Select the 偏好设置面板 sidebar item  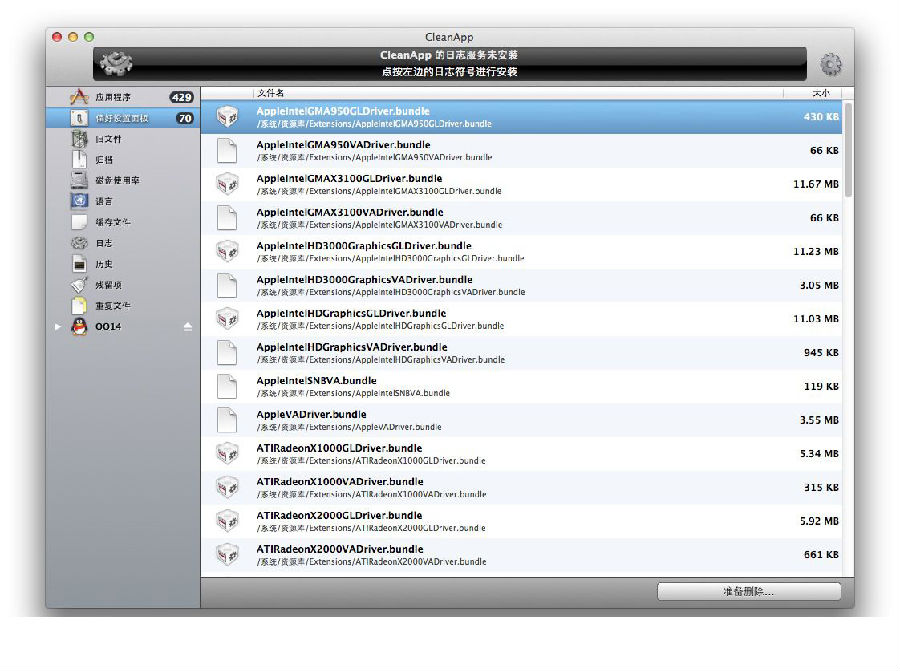pyautogui.click(x=121, y=118)
